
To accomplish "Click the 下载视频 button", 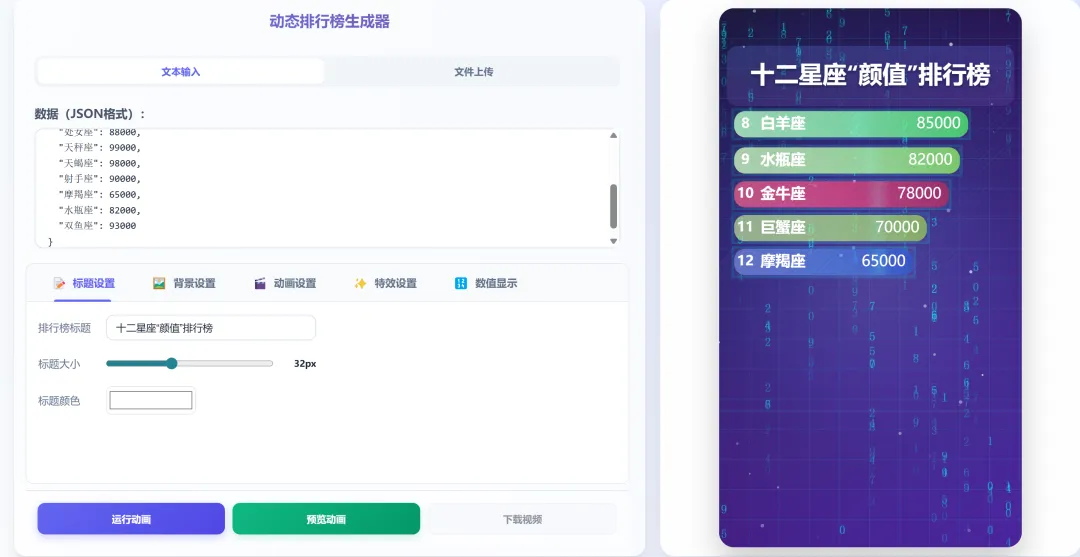I will tap(522, 519).
